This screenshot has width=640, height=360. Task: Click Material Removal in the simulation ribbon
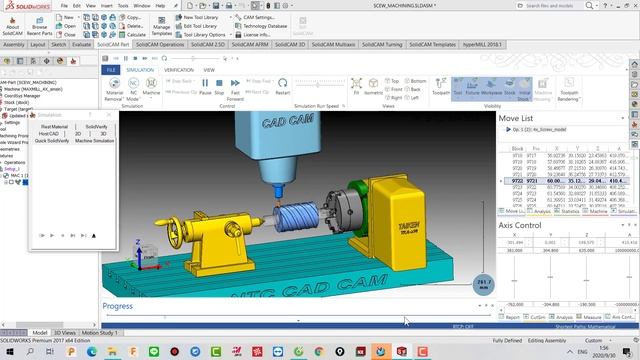click(114, 89)
